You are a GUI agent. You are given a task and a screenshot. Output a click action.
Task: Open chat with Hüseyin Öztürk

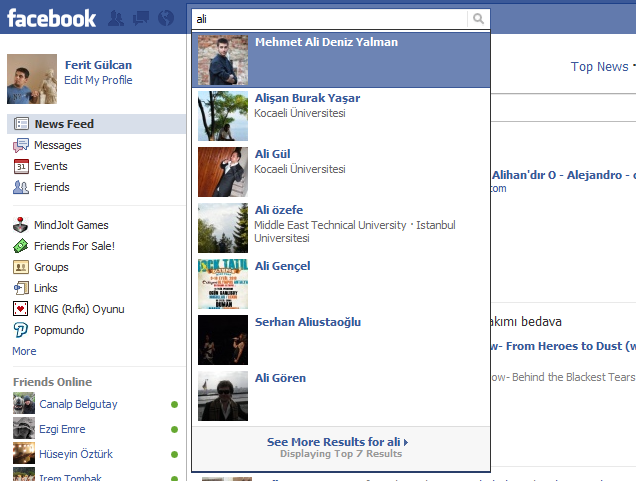(x=76, y=454)
